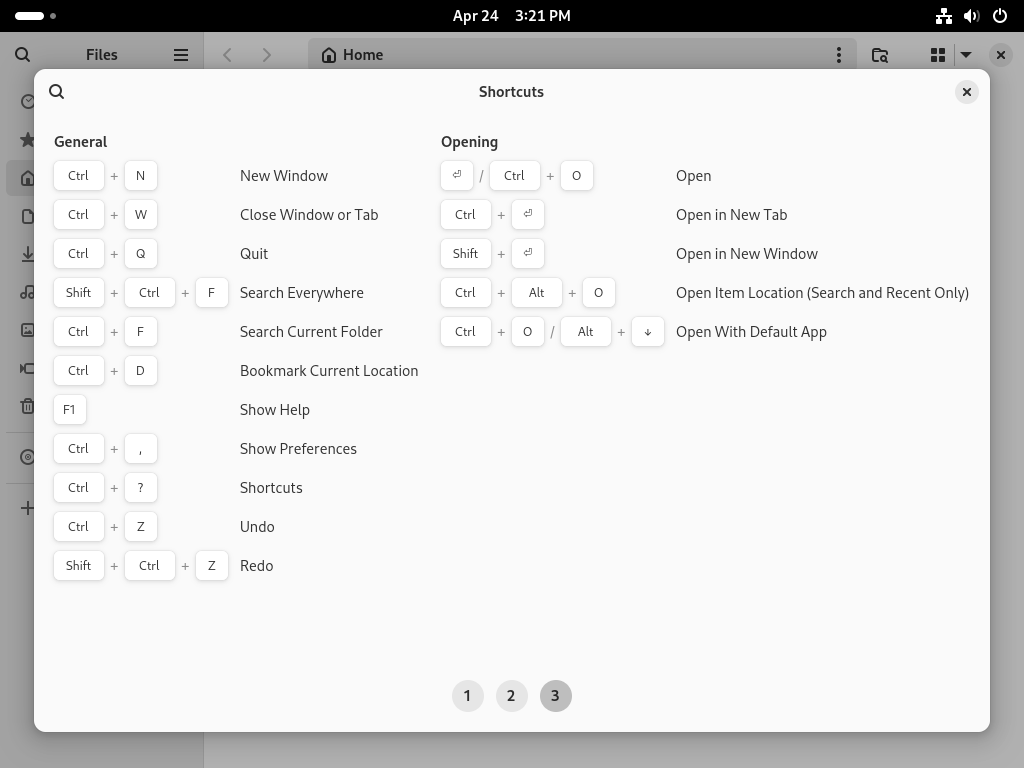The width and height of the screenshot is (1024, 768).
Task: Click the 'Show Preferences' label
Action: [x=298, y=449]
